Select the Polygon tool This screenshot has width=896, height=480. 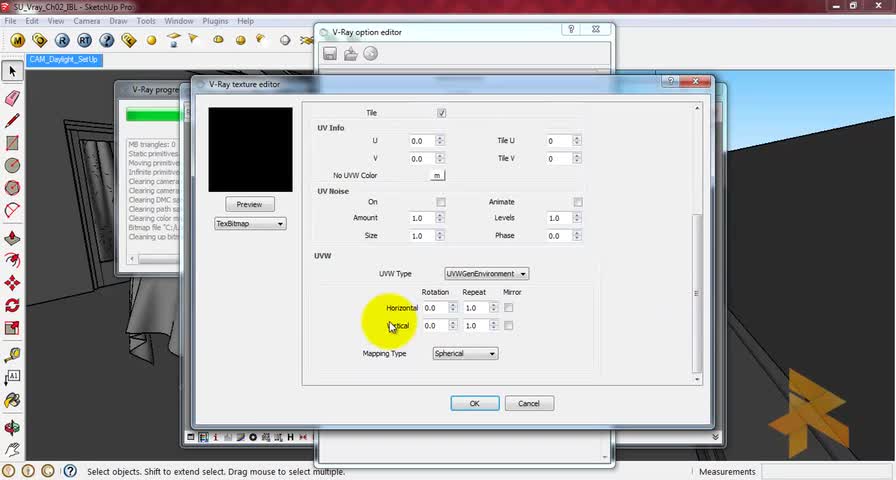point(12,187)
